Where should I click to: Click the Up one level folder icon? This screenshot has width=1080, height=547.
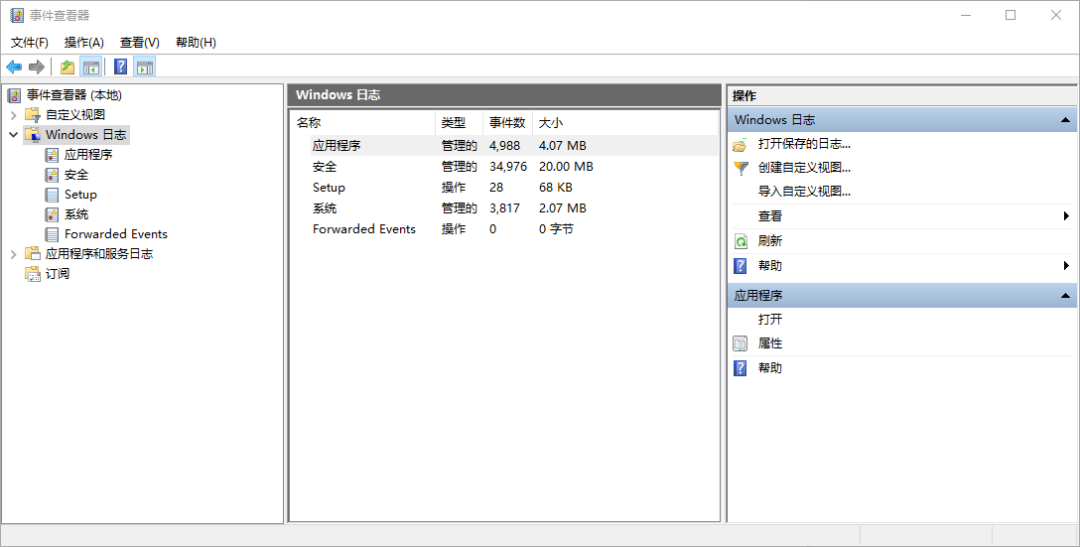(67, 67)
